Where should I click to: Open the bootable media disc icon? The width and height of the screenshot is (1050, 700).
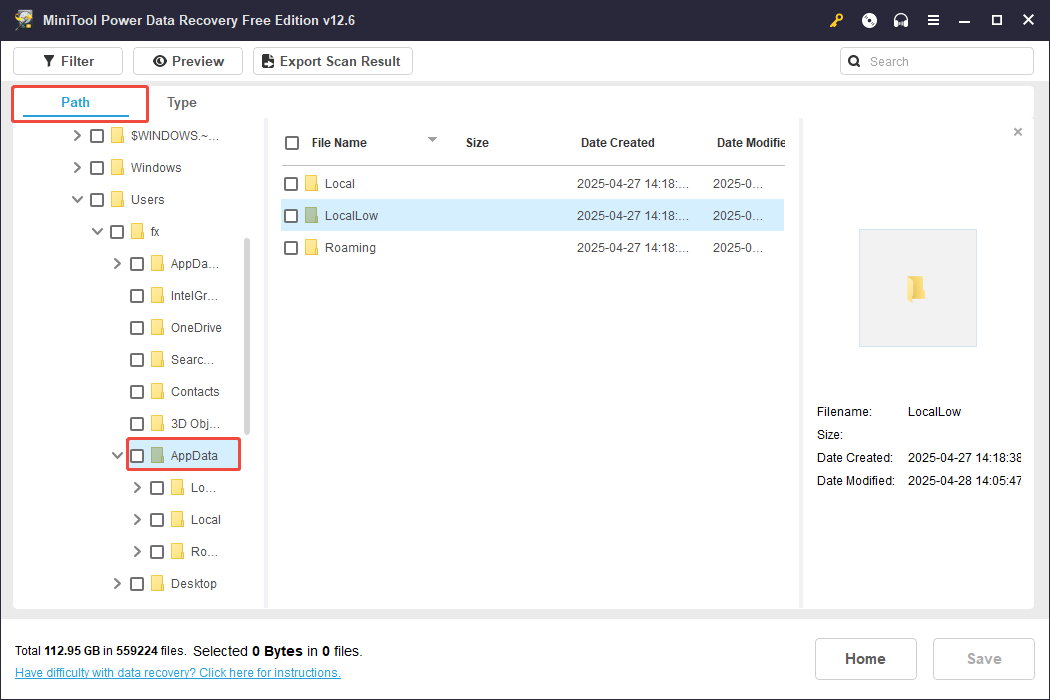tap(868, 20)
